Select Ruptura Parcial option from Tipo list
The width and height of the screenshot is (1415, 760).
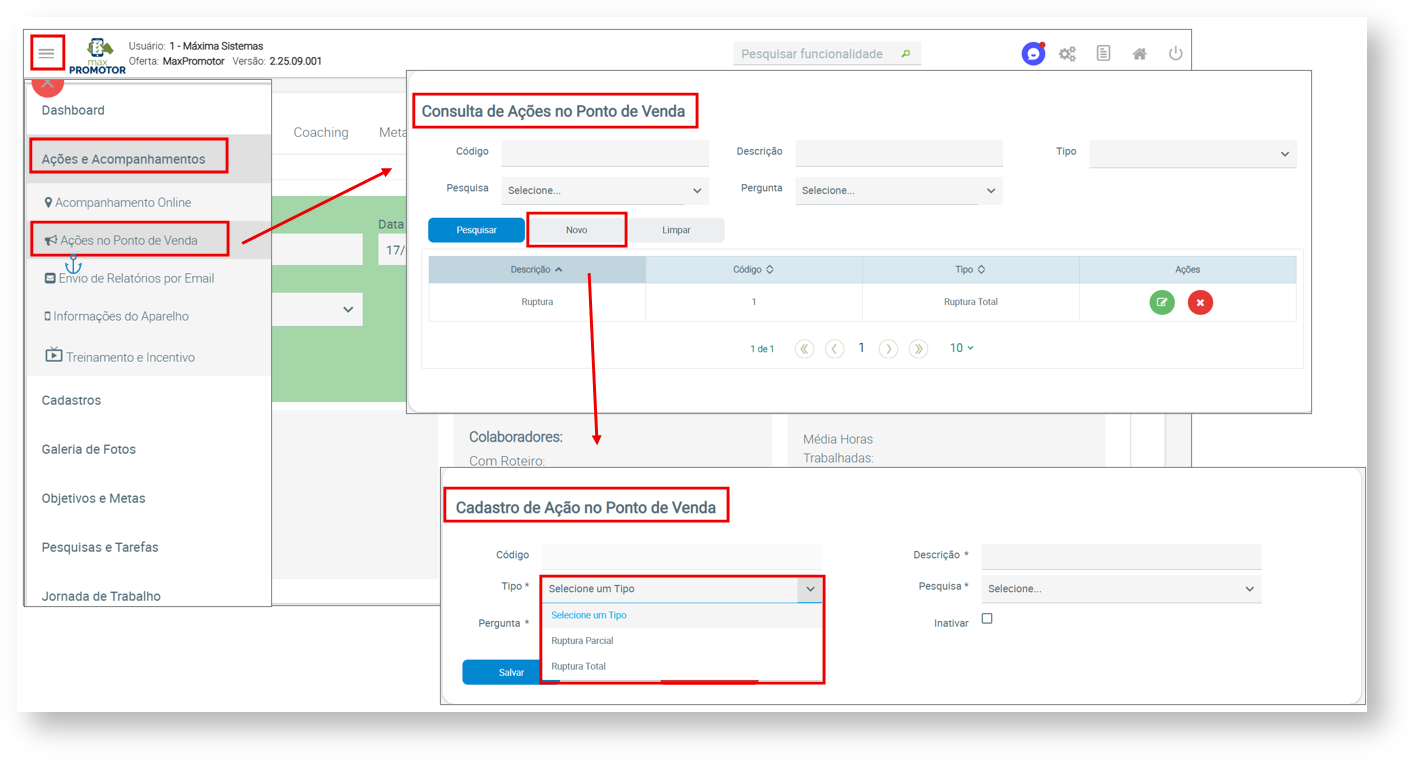pyautogui.click(x=582, y=640)
